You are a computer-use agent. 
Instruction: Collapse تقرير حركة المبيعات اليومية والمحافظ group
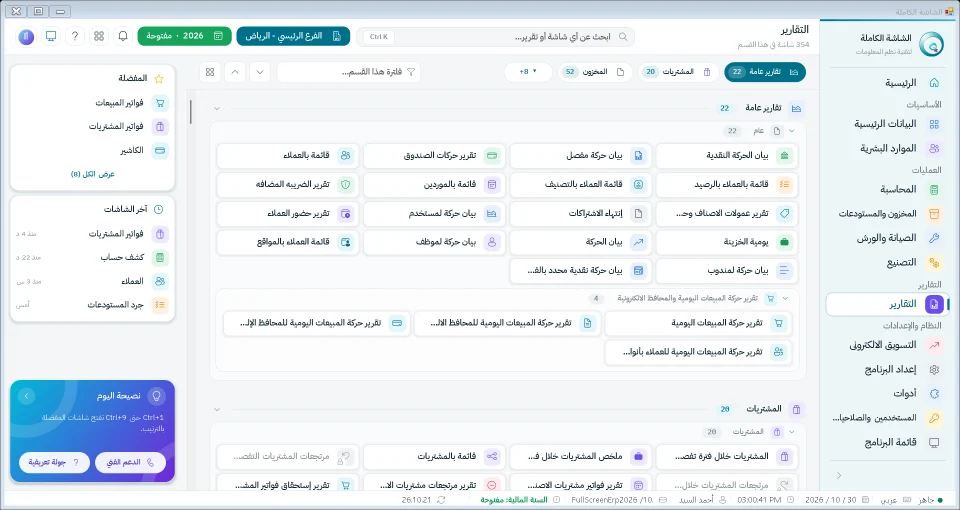pyautogui.click(x=786, y=298)
